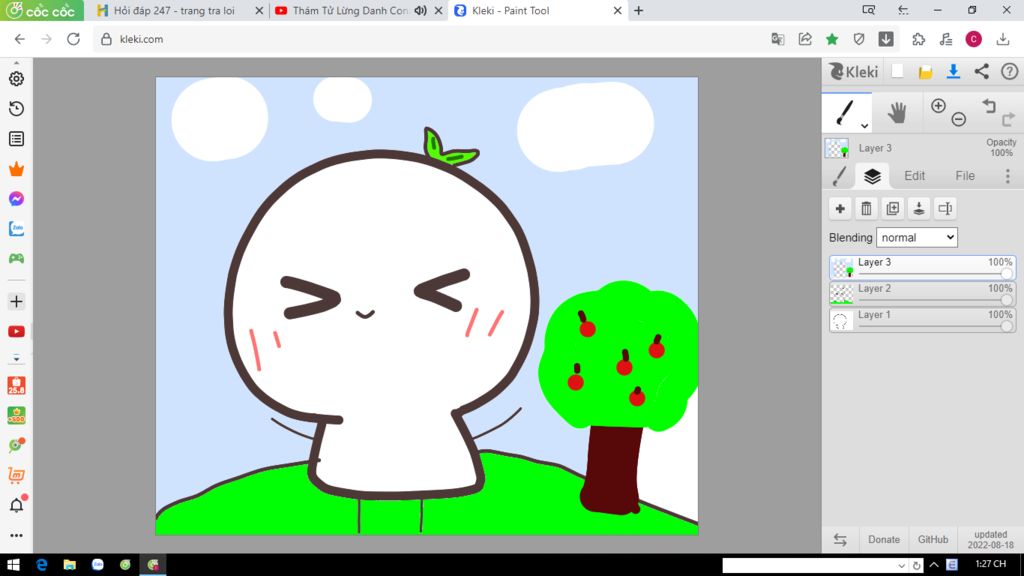Redo the undone stroke

[x=1008, y=119]
